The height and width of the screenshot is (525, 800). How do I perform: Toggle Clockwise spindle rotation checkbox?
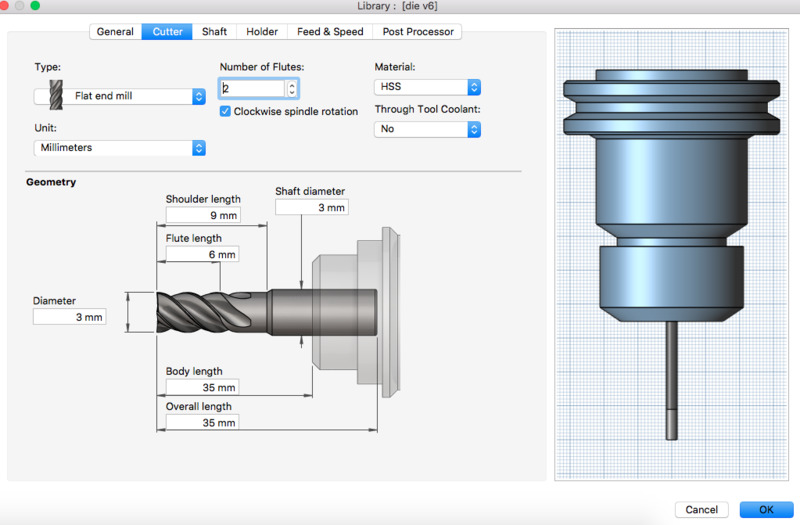tap(226, 111)
